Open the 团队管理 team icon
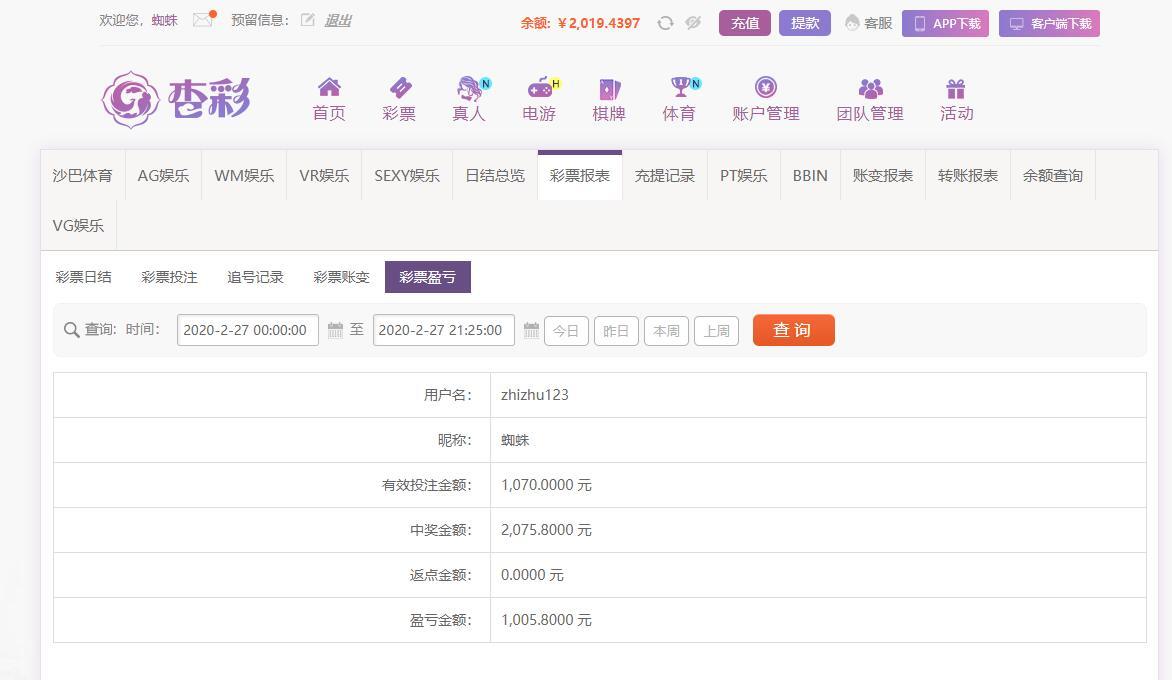Image resolution: width=1172 pixels, height=680 pixels. [870, 88]
